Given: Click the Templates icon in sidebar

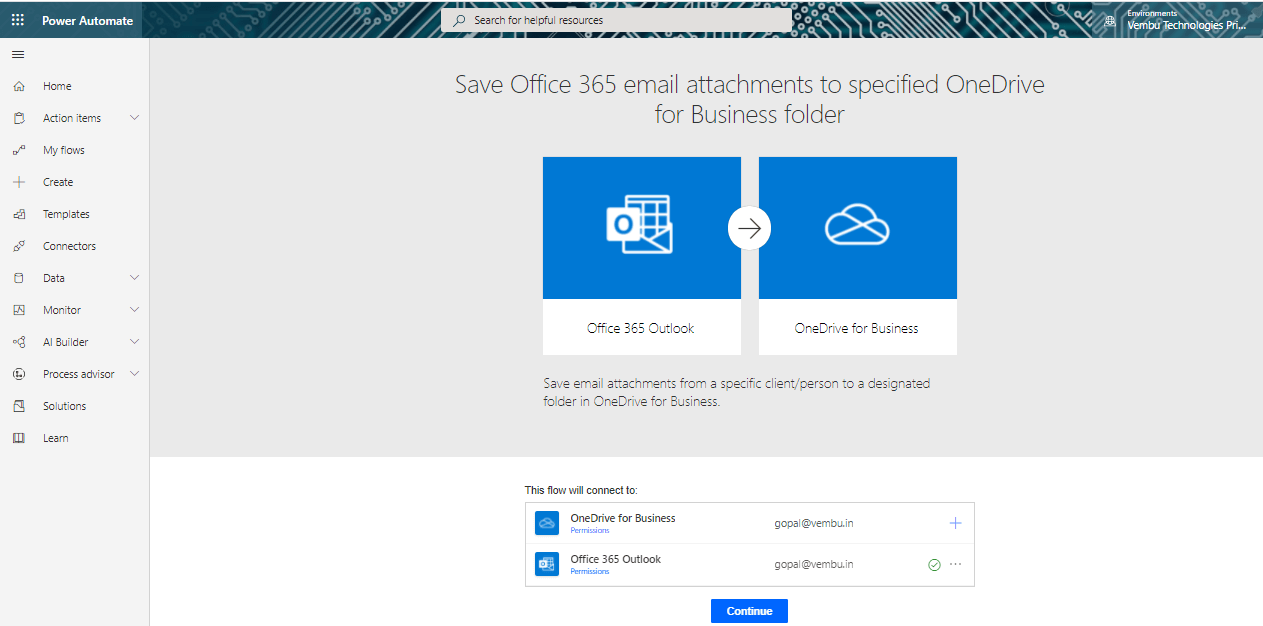Looking at the screenshot, I should (19, 214).
